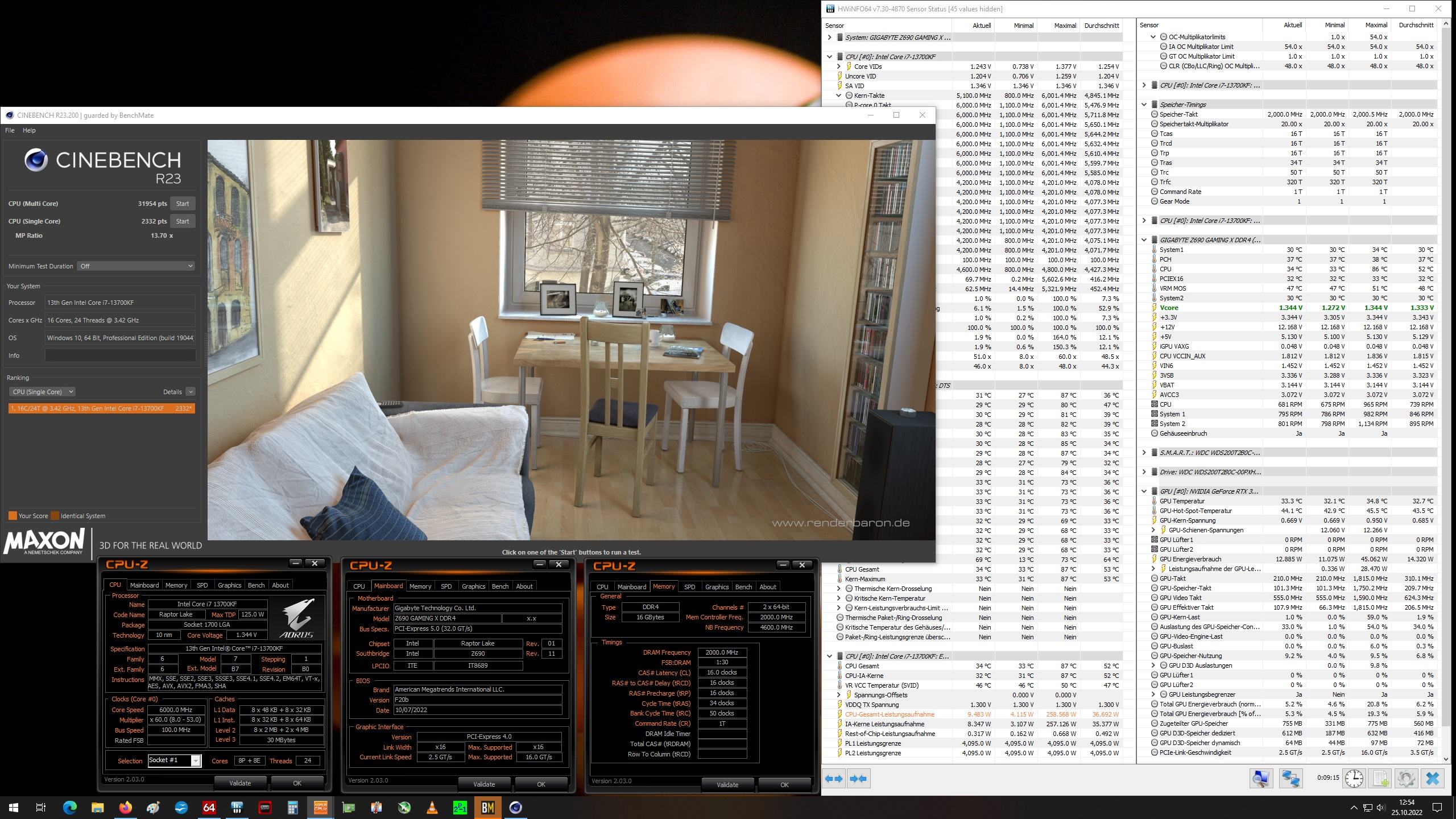Open Cinebench Help menu
This screenshot has height=819, width=1456.
(x=29, y=130)
